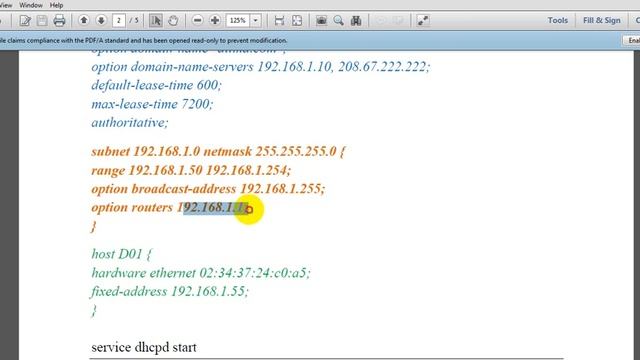The image size is (640, 360).
Task: Click the DNS address 208.67.222.222;
Action: (x=384, y=67)
